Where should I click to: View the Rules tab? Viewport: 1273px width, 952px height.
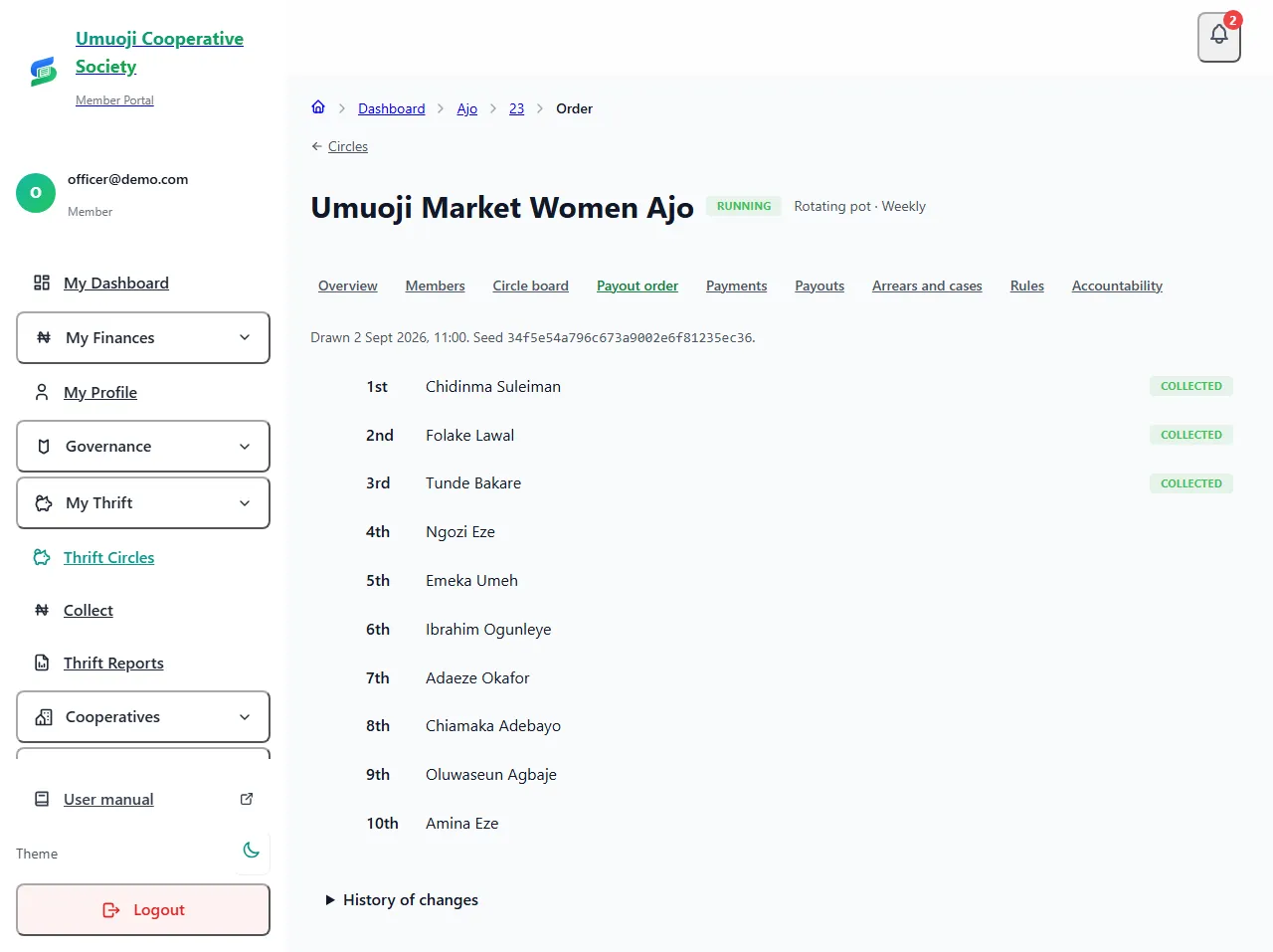click(1027, 286)
